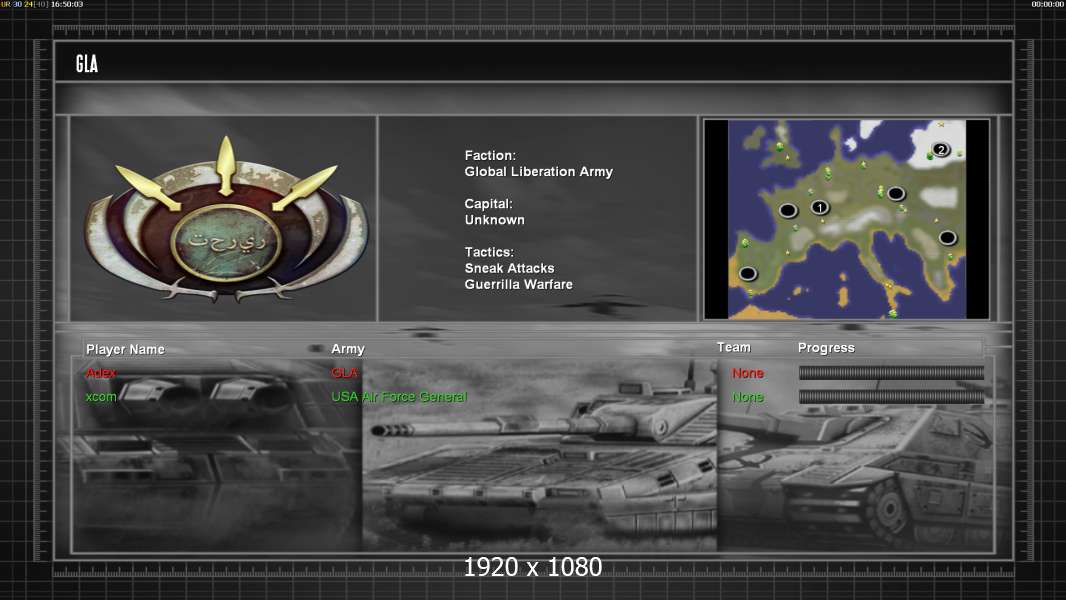Click the 'Global Liberation Army' faction text
This screenshot has height=600, width=1066.
pyautogui.click(x=538, y=172)
